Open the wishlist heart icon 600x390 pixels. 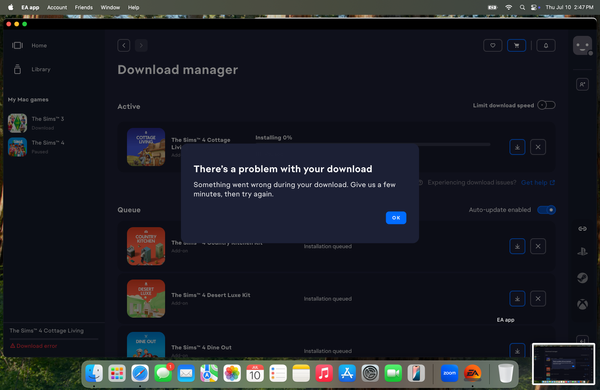coord(492,46)
